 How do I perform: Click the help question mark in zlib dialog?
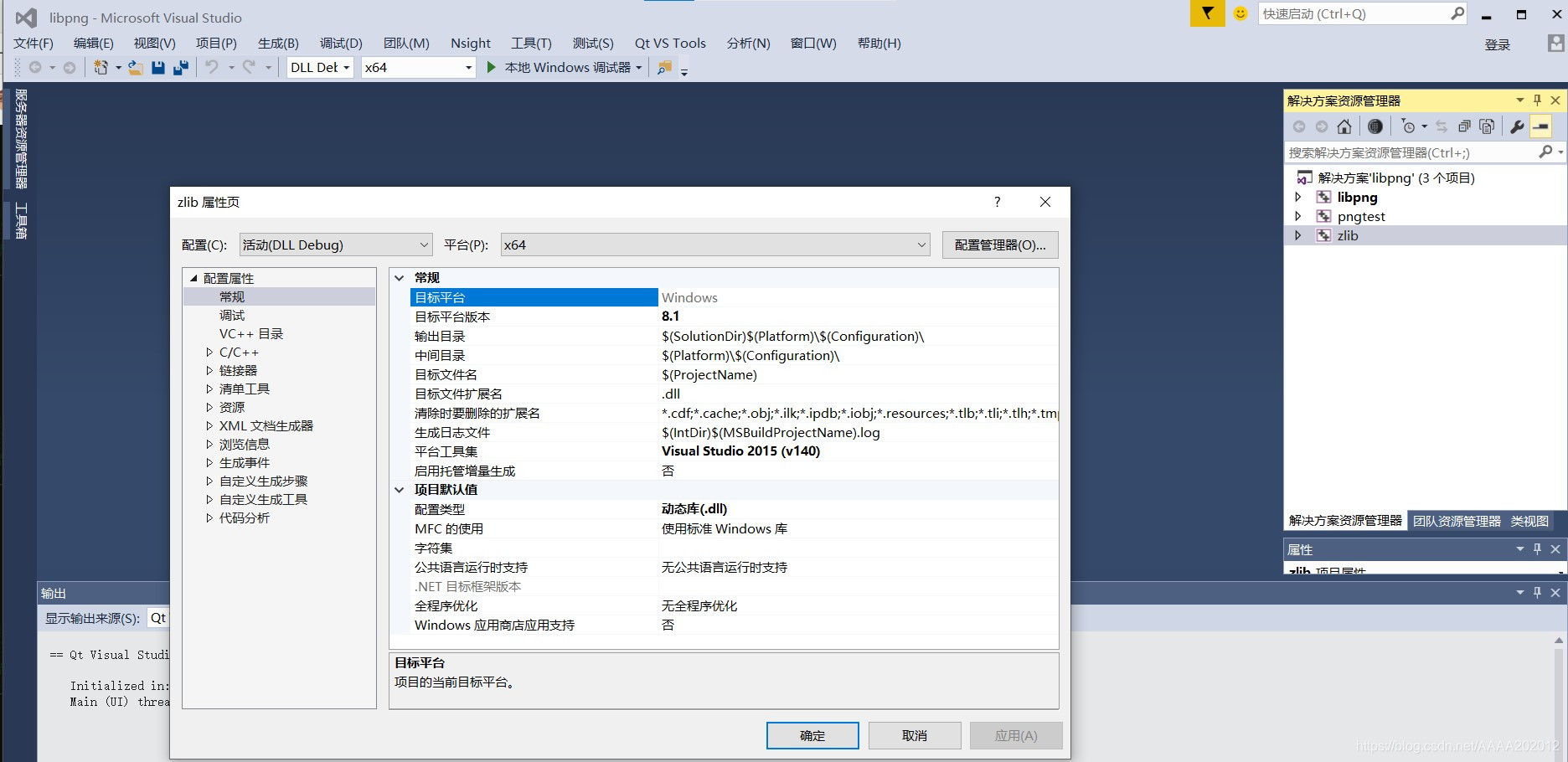click(x=997, y=202)
